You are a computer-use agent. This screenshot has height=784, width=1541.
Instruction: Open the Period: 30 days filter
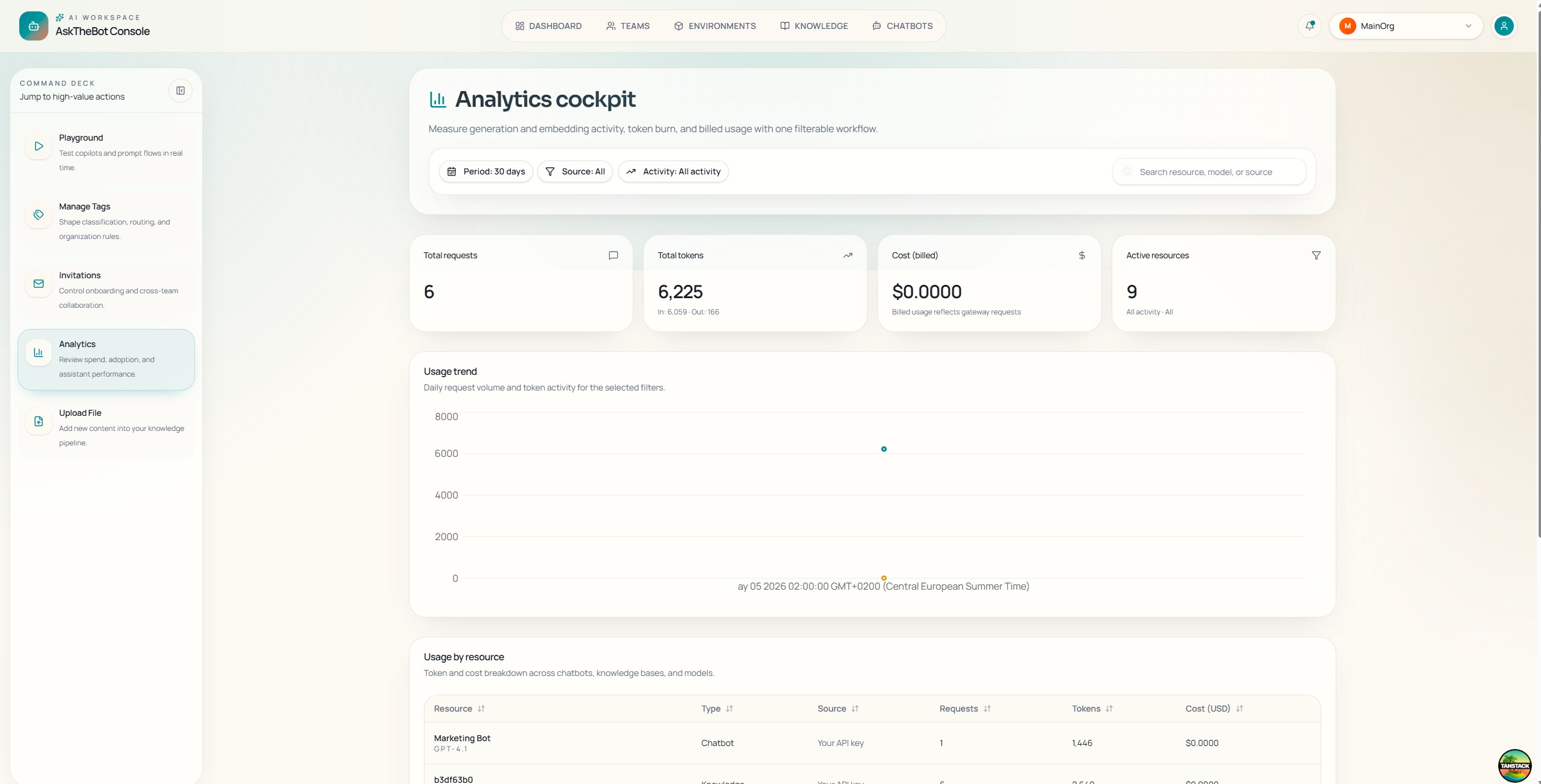[x=486, y=171]
